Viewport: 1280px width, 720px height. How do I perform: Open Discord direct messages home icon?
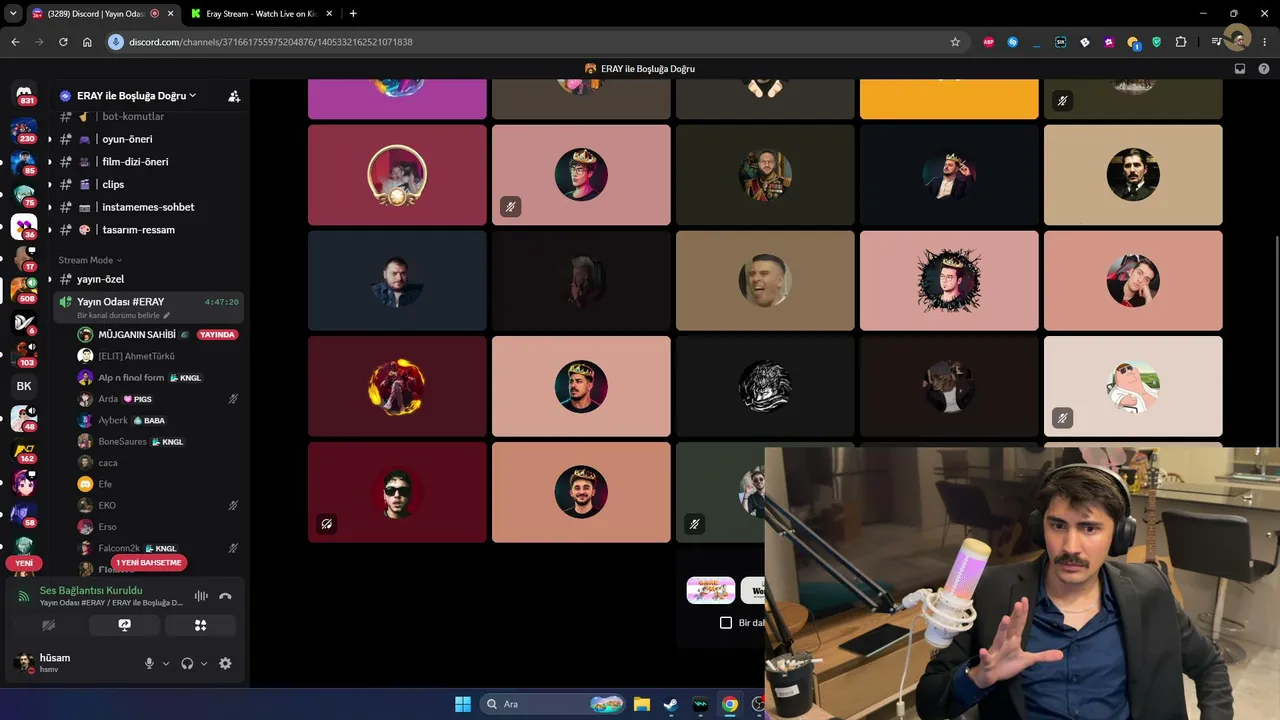(x=24, y=95)
